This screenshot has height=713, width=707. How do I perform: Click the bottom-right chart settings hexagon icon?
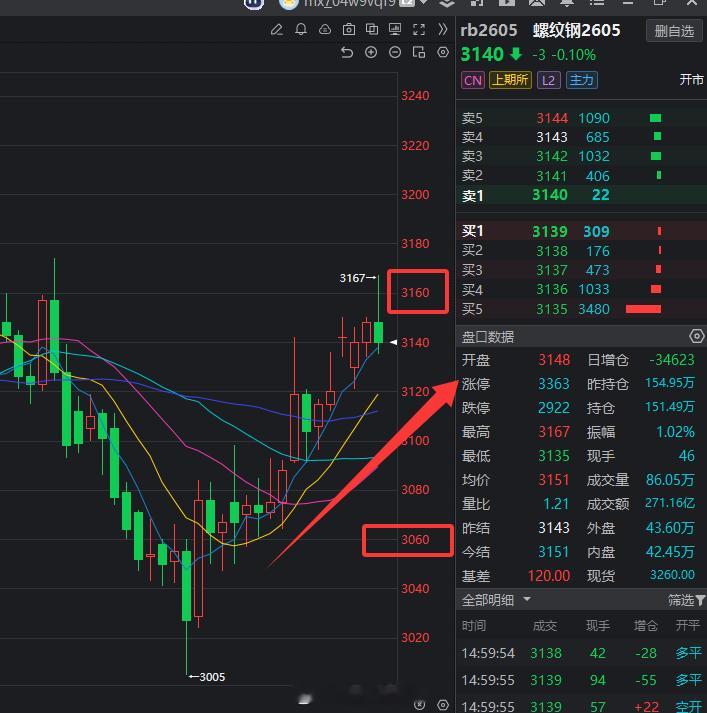443,705
